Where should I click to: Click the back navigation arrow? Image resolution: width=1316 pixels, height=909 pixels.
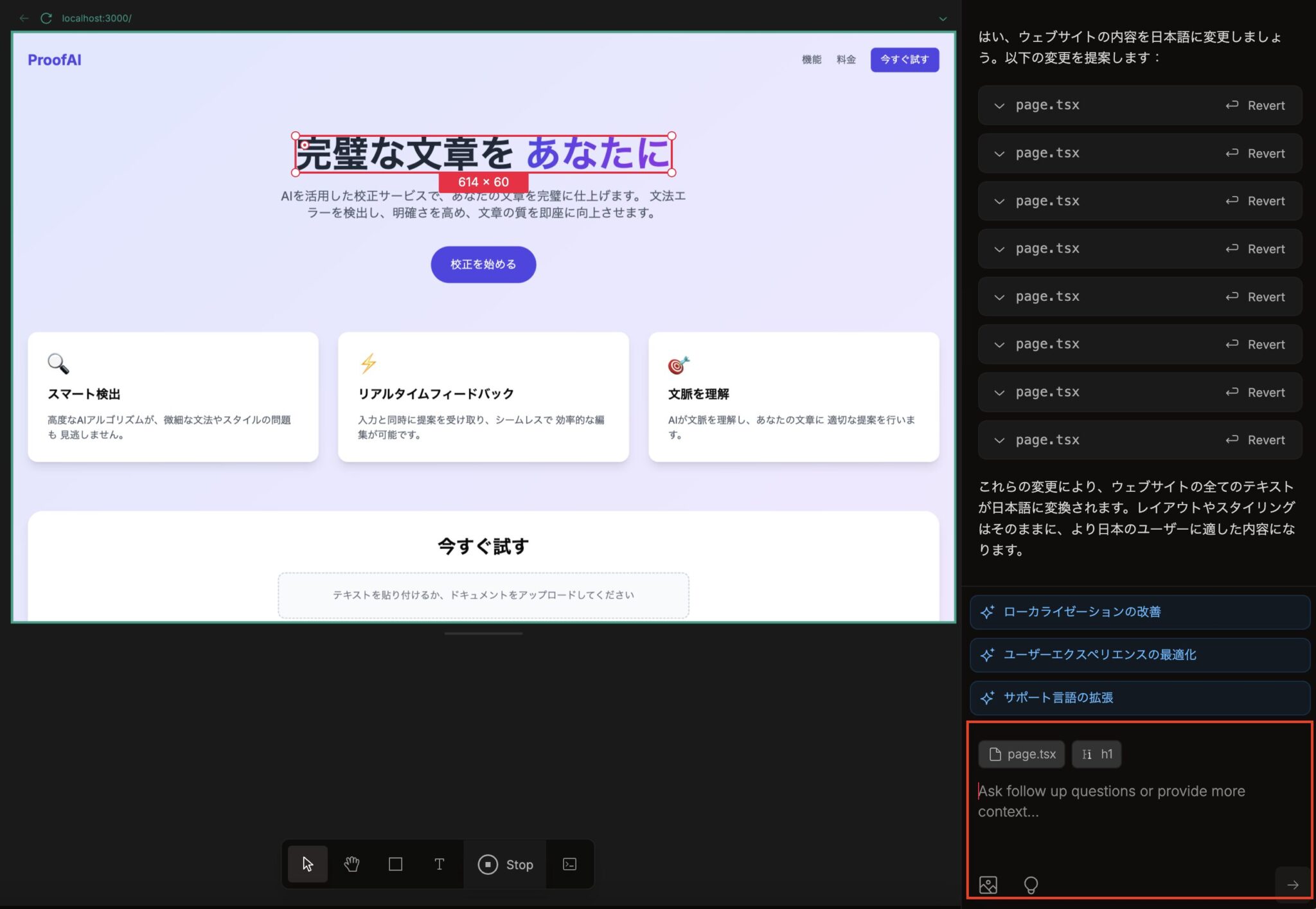pos(24,18)
